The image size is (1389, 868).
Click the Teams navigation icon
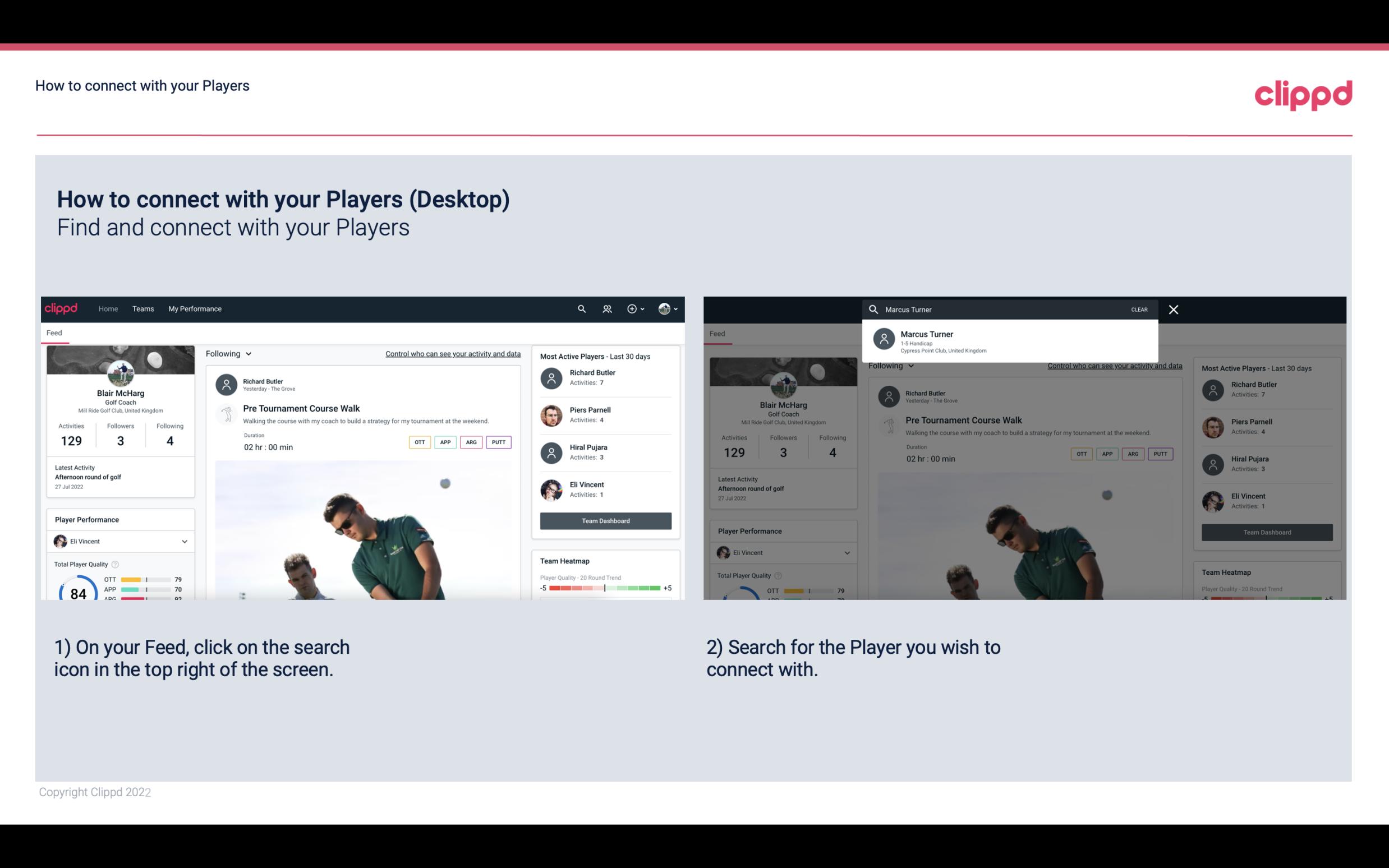click(142, 308)
